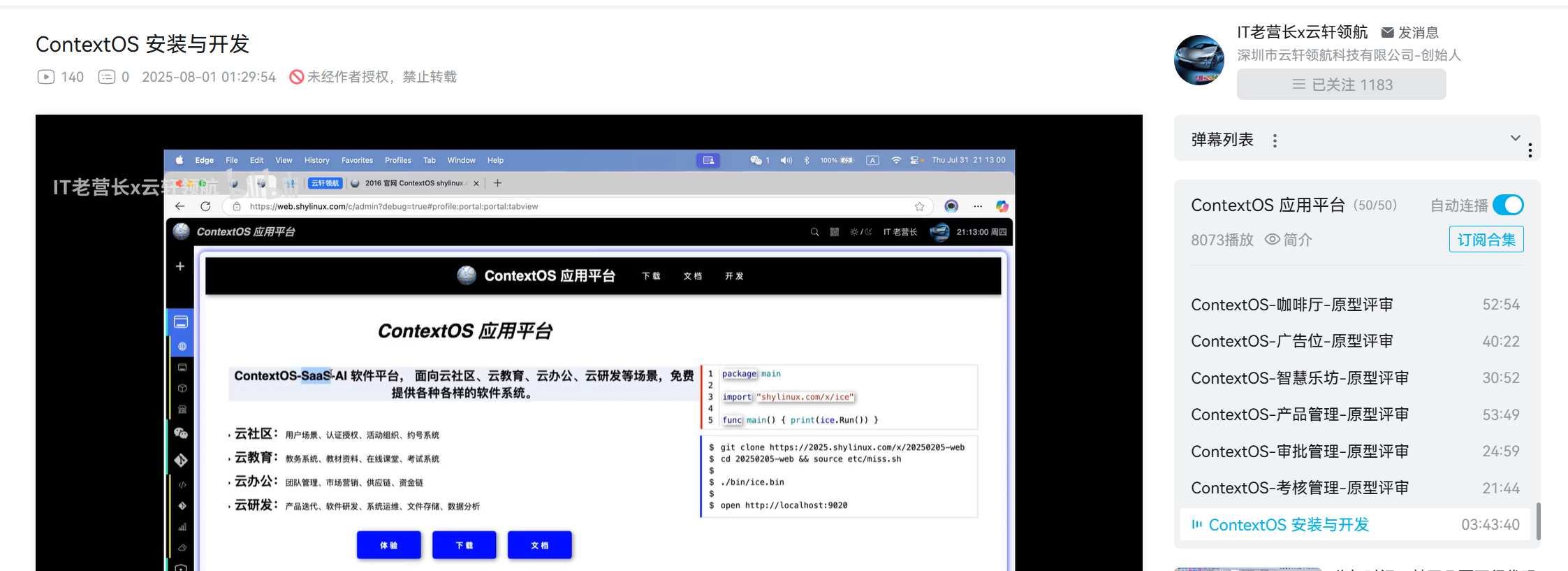1568x571 pixels.
Task: Click the WeChat menu bar icon in the video
Action: (x=756, y=160)
